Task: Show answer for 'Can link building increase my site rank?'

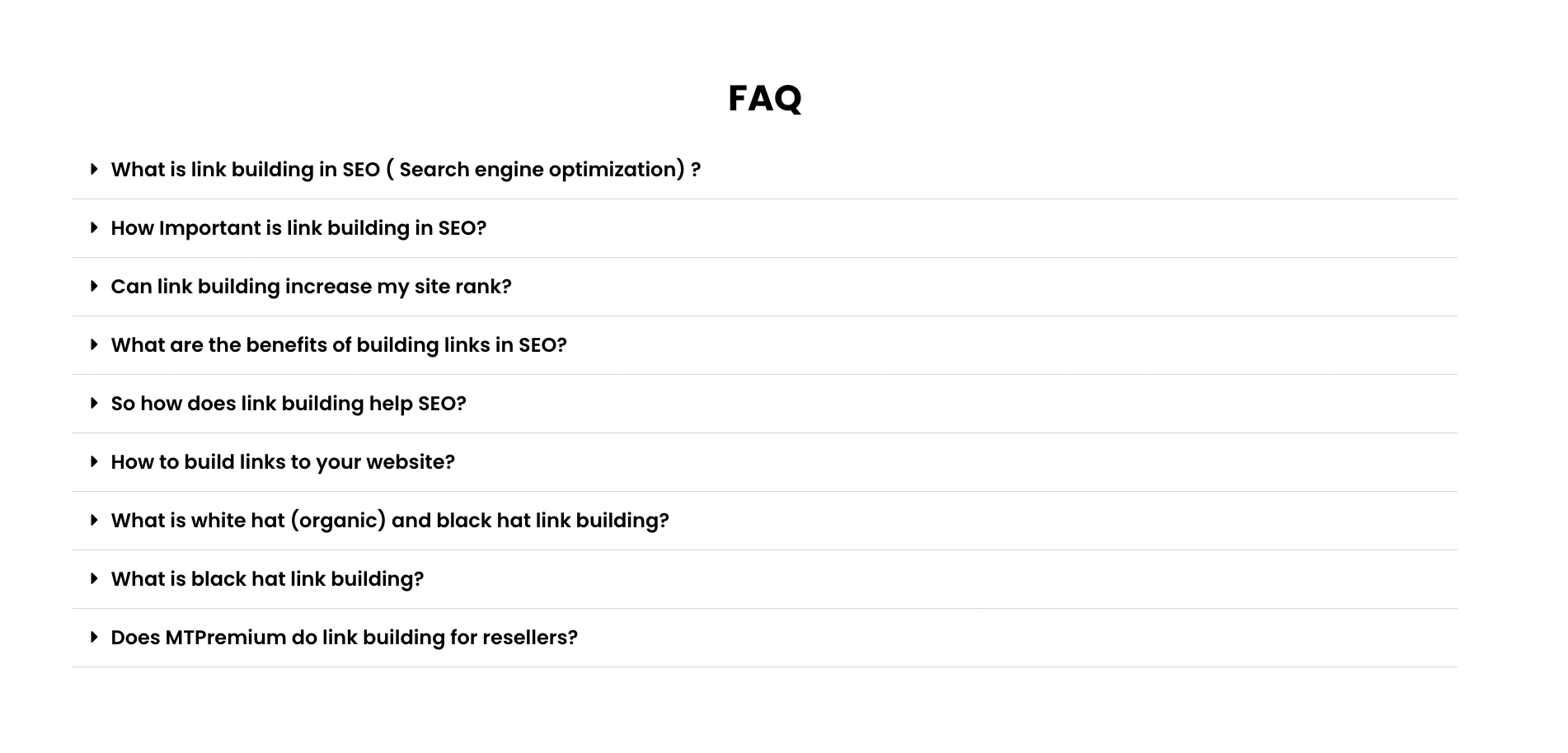Action: 311,287
